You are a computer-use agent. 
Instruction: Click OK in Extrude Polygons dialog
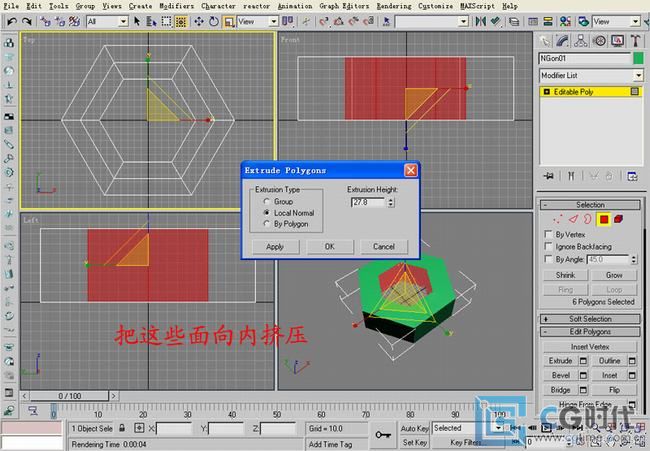(x=330, y=247)
